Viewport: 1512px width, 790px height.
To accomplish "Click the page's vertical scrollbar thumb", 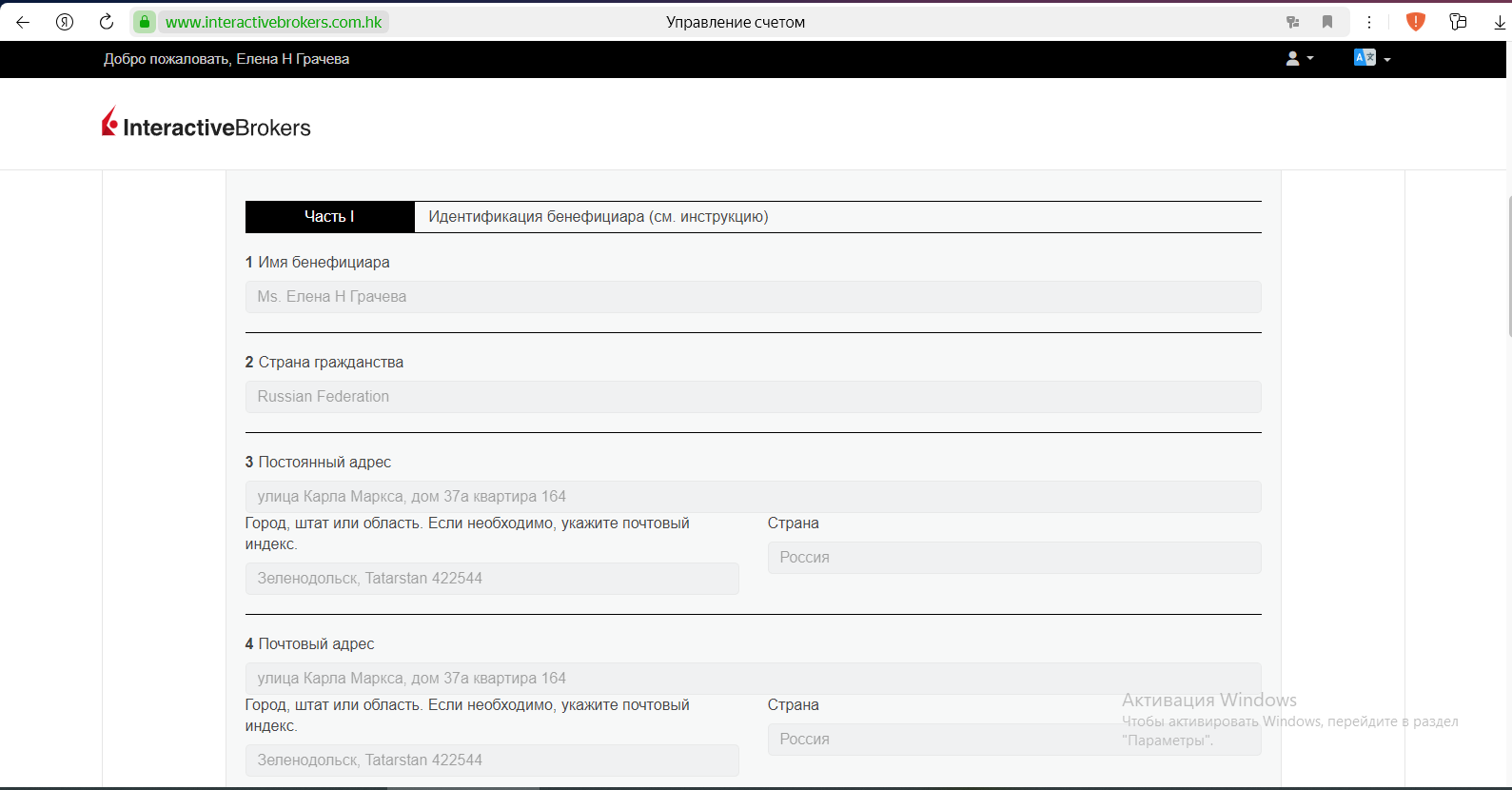I will click(x=1509, y=267).
